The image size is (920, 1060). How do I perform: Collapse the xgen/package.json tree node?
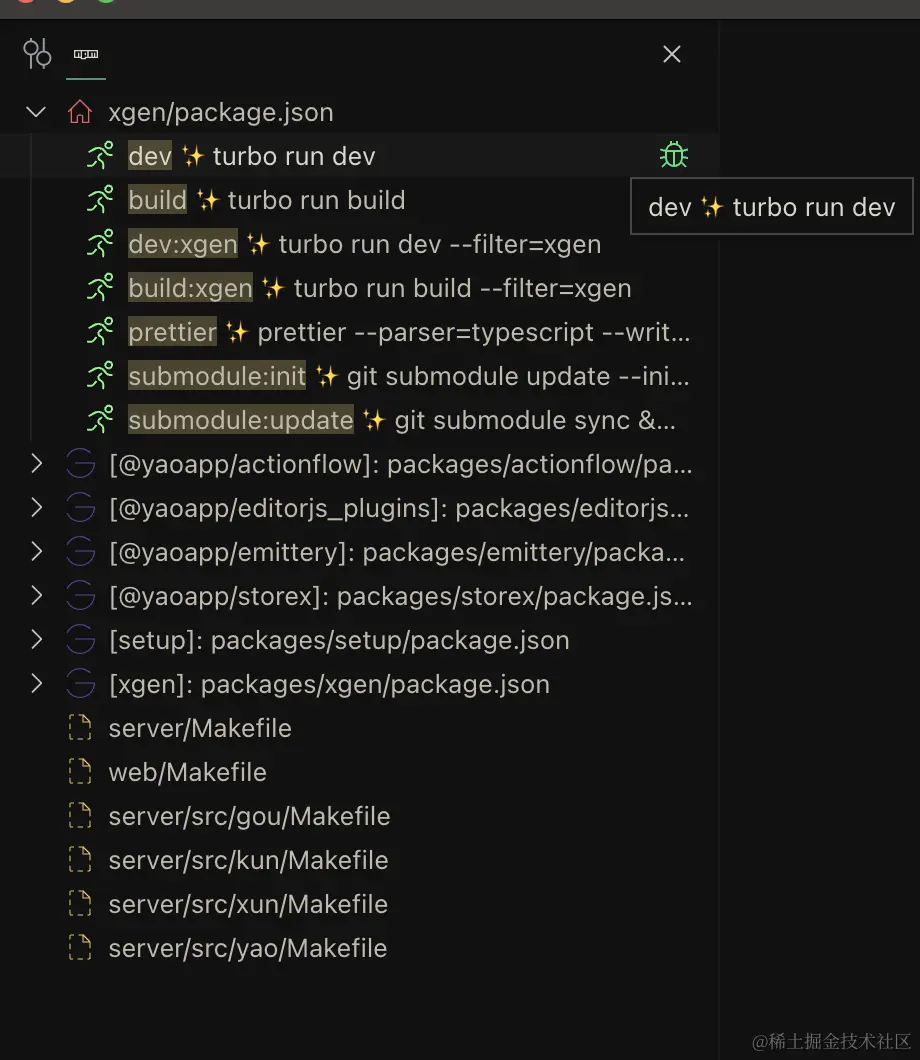point(37,112)
